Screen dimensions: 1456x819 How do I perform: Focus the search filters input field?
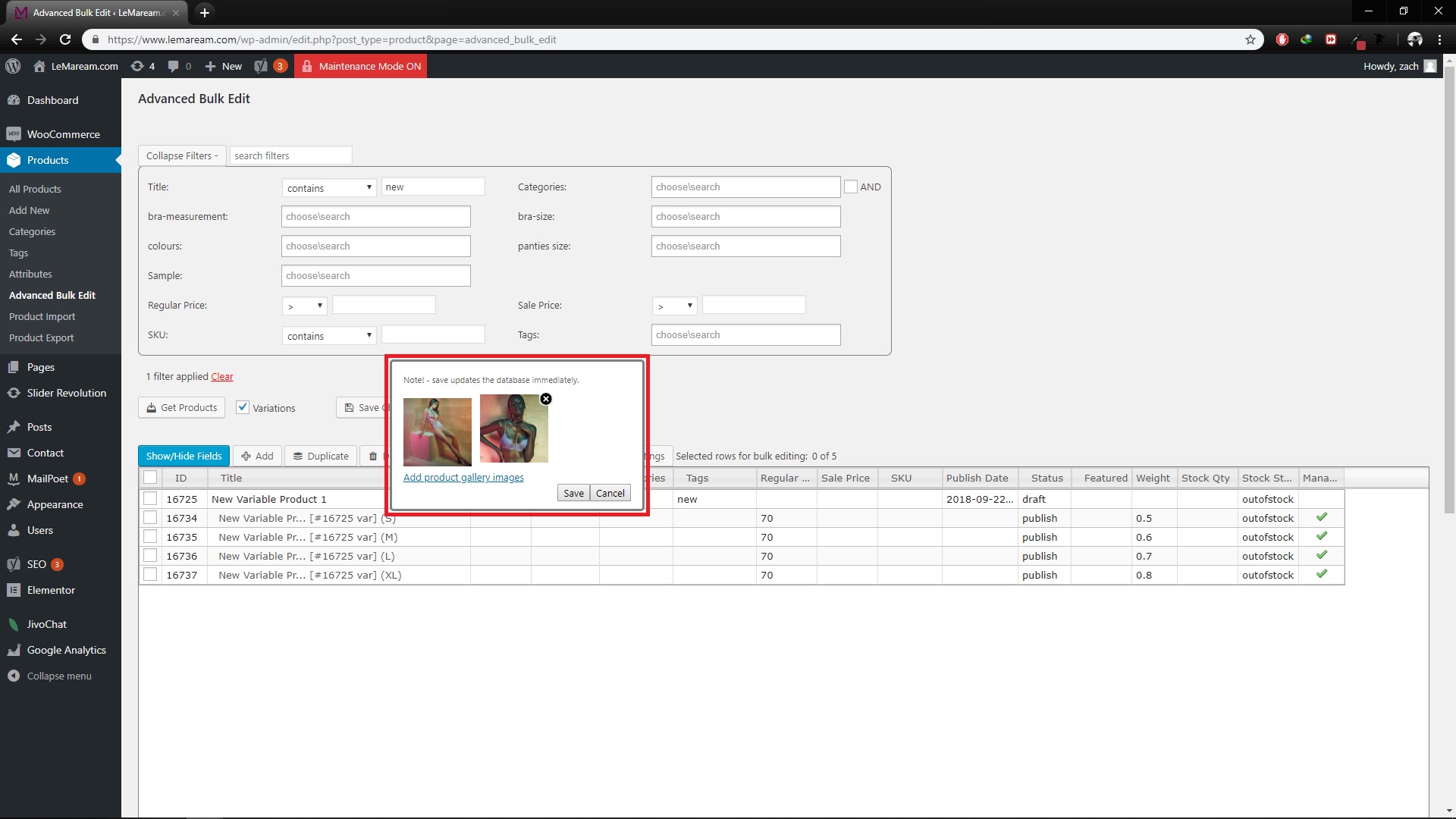[290, 155]
